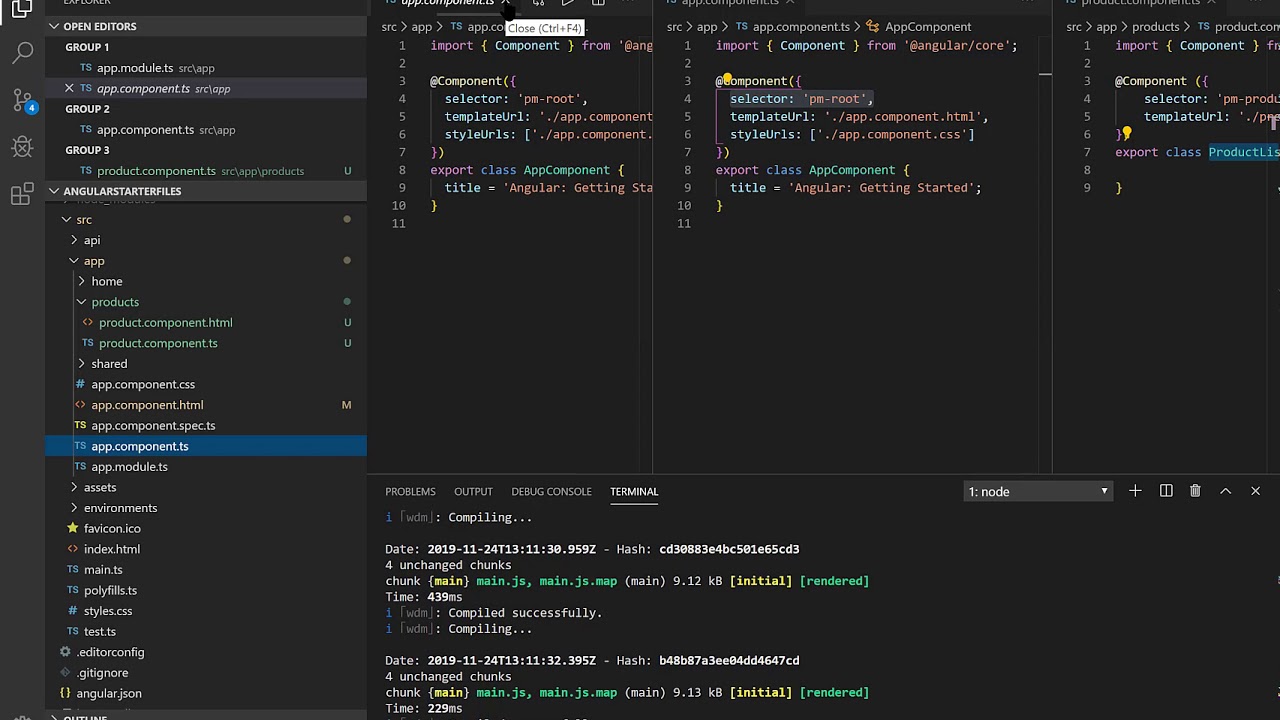This screenshot has width=1280, height=720.
Task: Select the product.component.ts editor tab
Action: (1140, 3)
